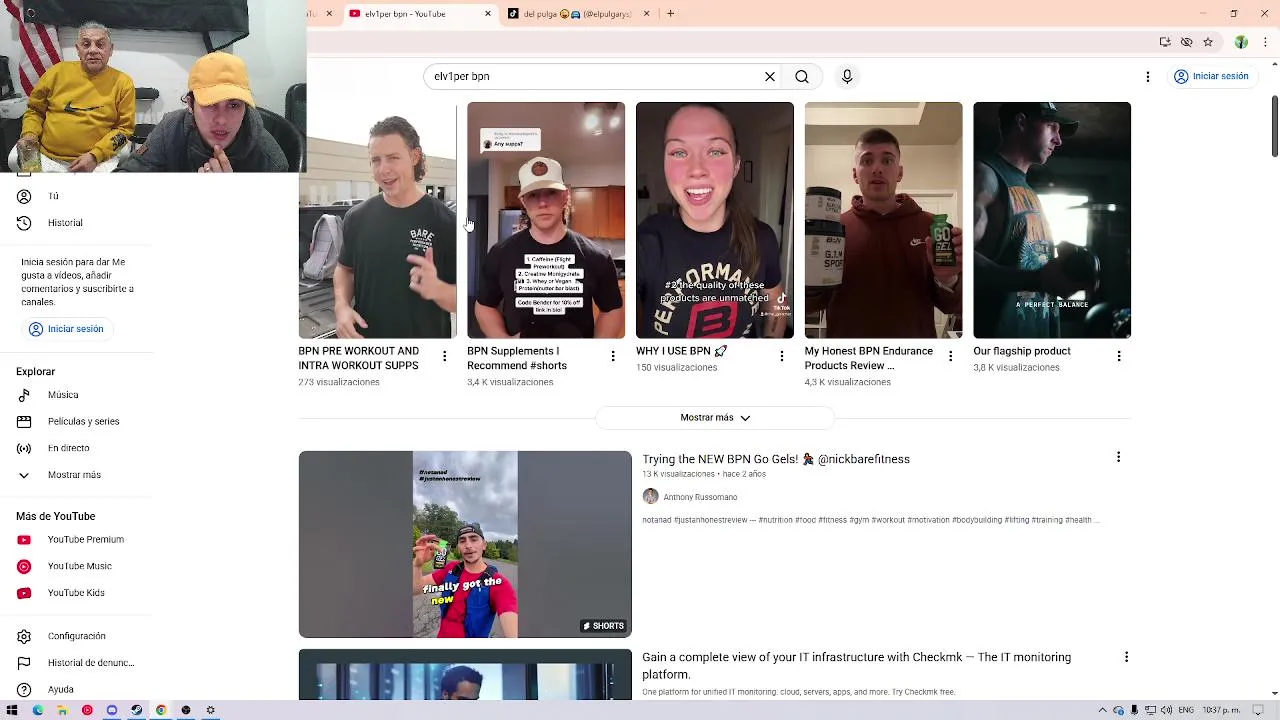Click the install app icon in address bar
1280x720 pixels.
click(1165, 42)
